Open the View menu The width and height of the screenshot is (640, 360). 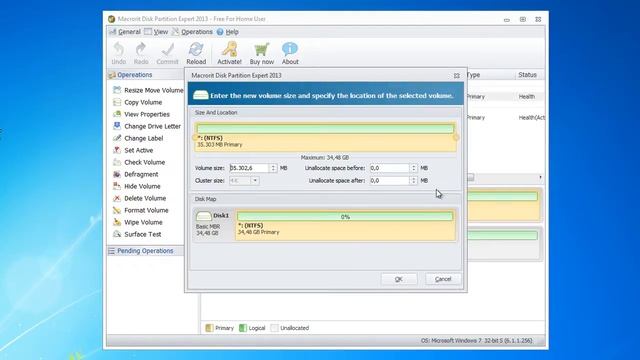coord(156,32)
